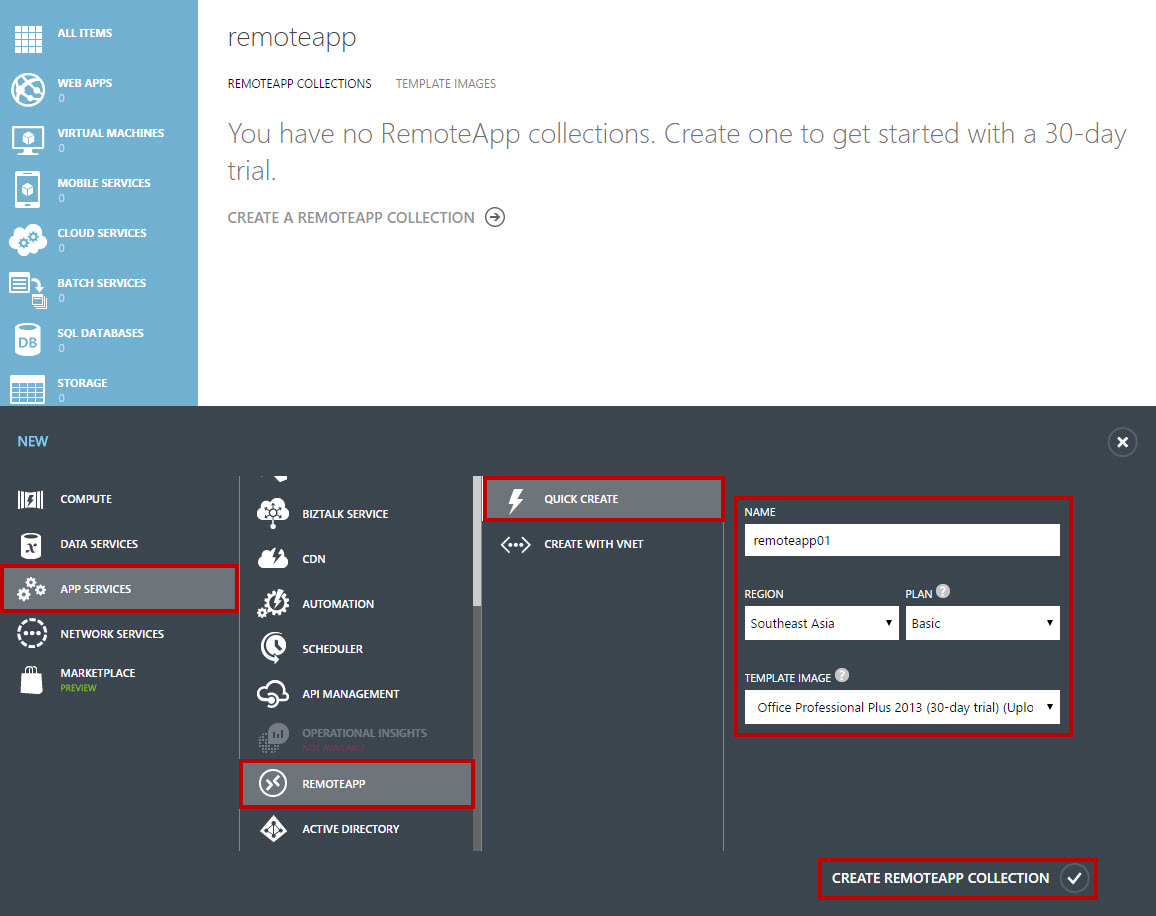Viewport: 1156px width, 916px height.
Task: Click the CDN service label
Action: pos(313,559)
